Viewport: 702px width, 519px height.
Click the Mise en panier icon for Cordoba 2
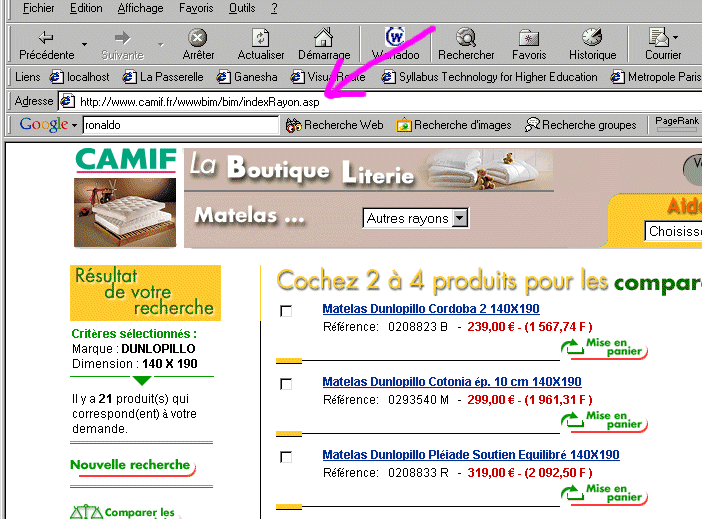pyautogui.click(x=604, y=348)
